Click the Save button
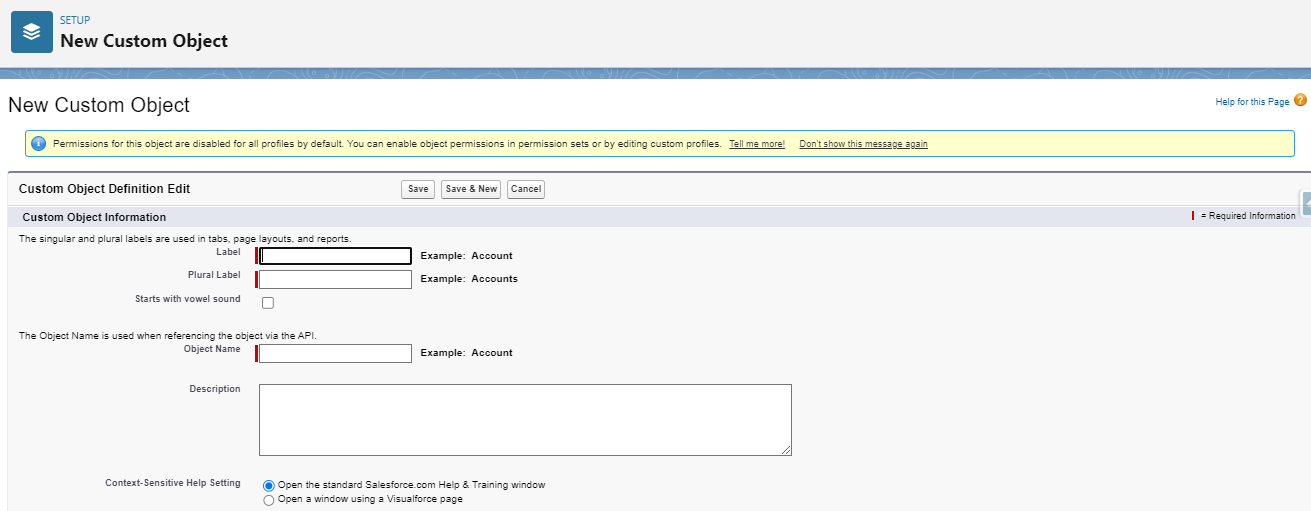 click(418, 189)
